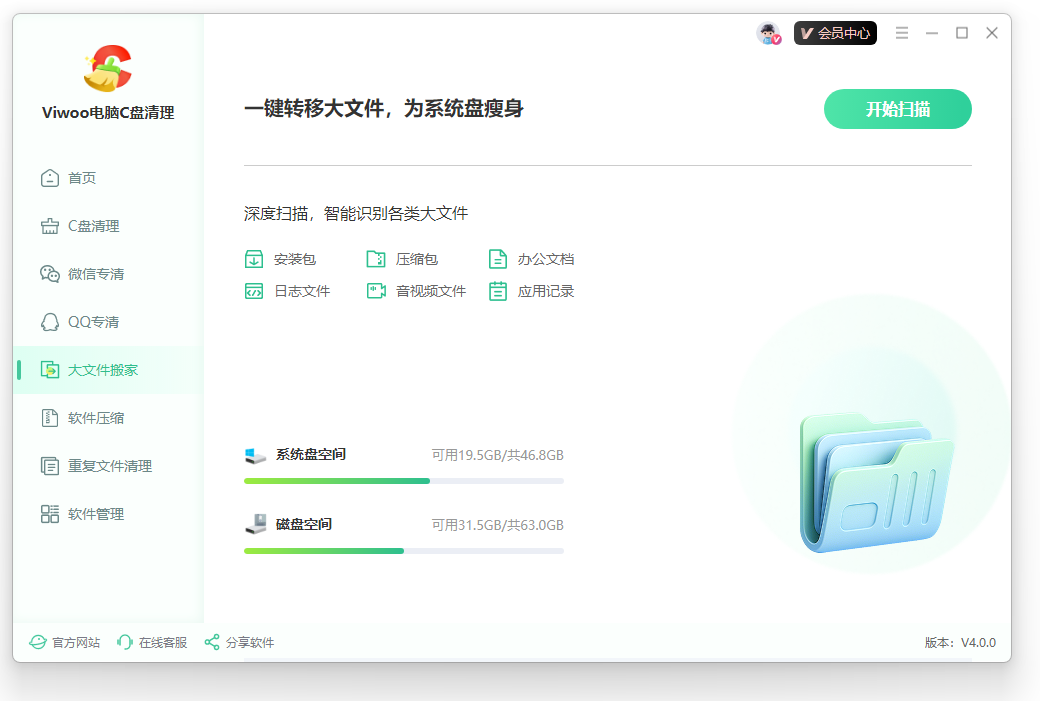The height and width of the screenshot is (701, 1040).
Task: Select the 音视频文件 (media files) icon
Action: click(x=376, y=290)
